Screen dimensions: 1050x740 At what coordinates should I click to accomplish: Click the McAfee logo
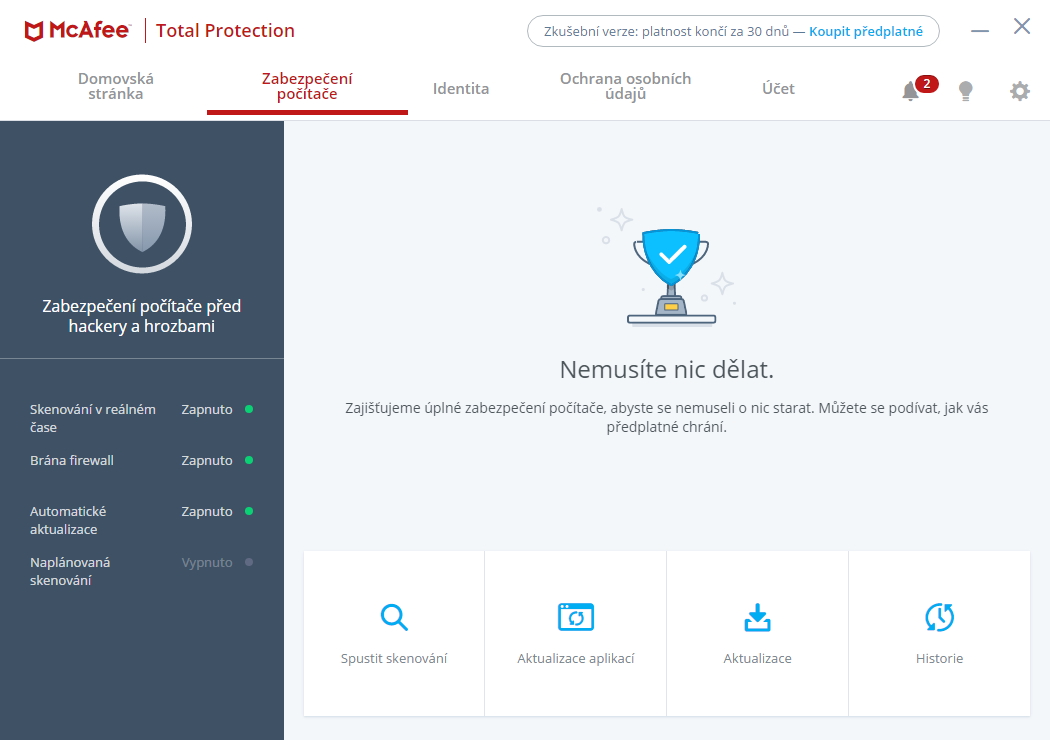[x=77, y=31]
